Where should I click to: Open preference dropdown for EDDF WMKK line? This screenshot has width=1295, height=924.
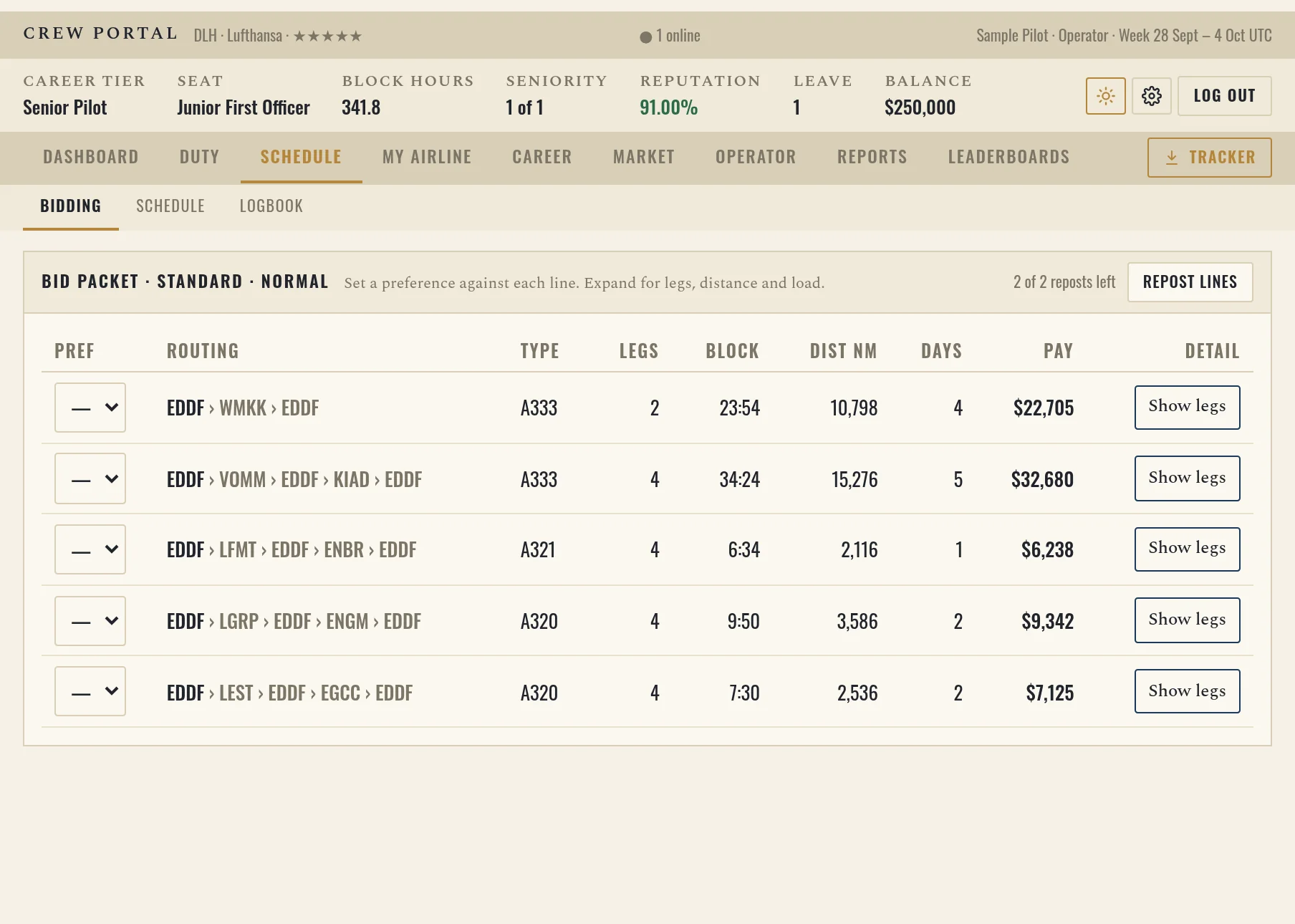click(x=90, y=408)
